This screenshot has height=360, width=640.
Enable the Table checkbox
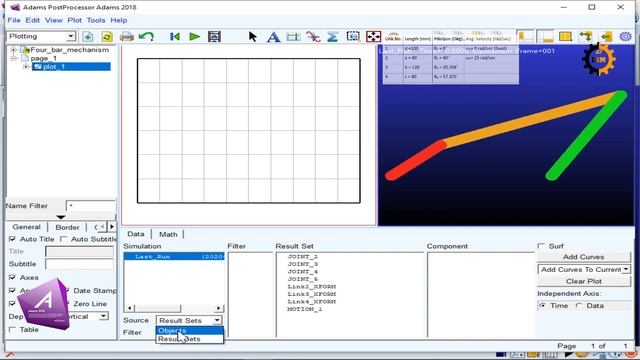click(x=13, y=329)
